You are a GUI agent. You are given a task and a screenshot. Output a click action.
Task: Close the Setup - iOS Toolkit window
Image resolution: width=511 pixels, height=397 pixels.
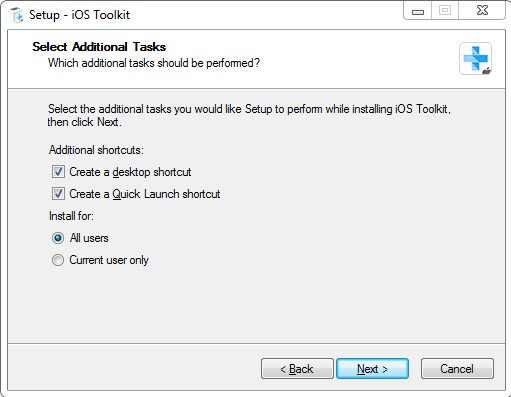482,11
